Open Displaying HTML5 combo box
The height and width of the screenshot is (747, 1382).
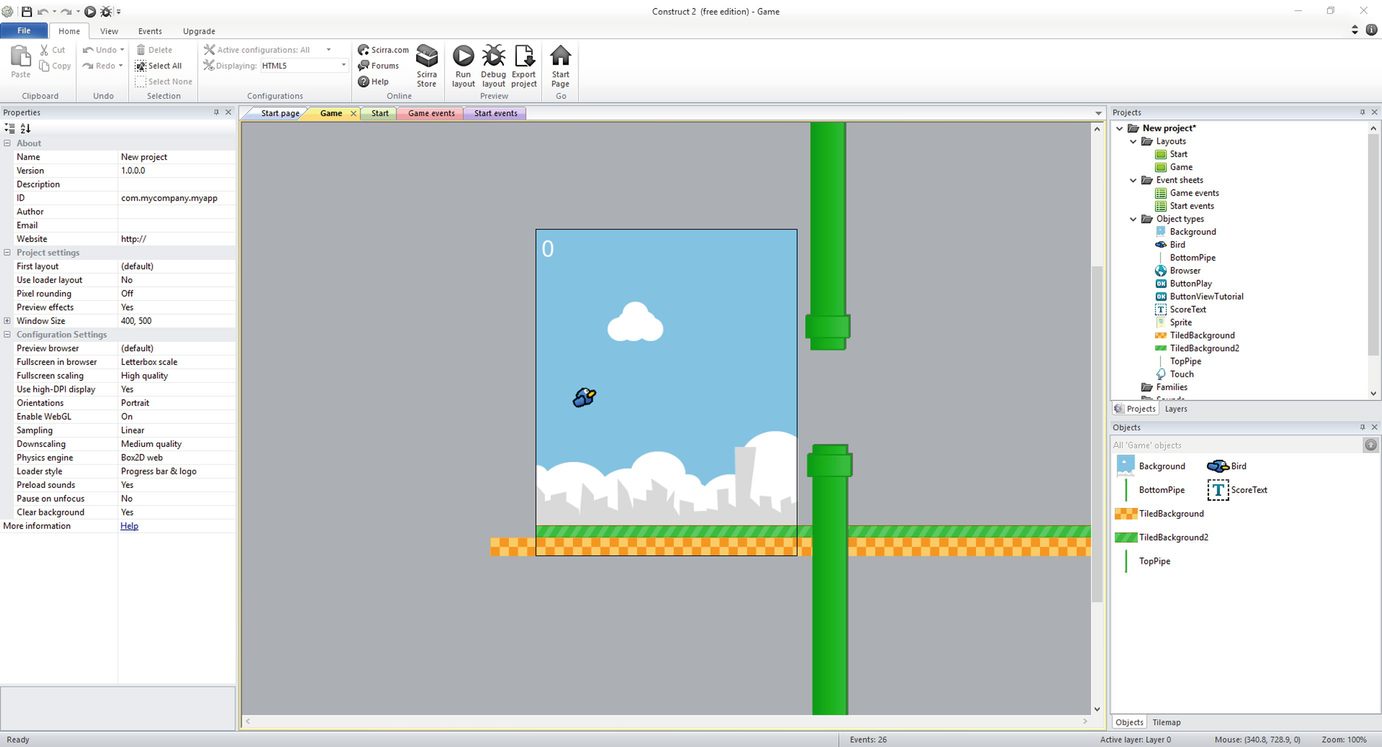point(304,66)
